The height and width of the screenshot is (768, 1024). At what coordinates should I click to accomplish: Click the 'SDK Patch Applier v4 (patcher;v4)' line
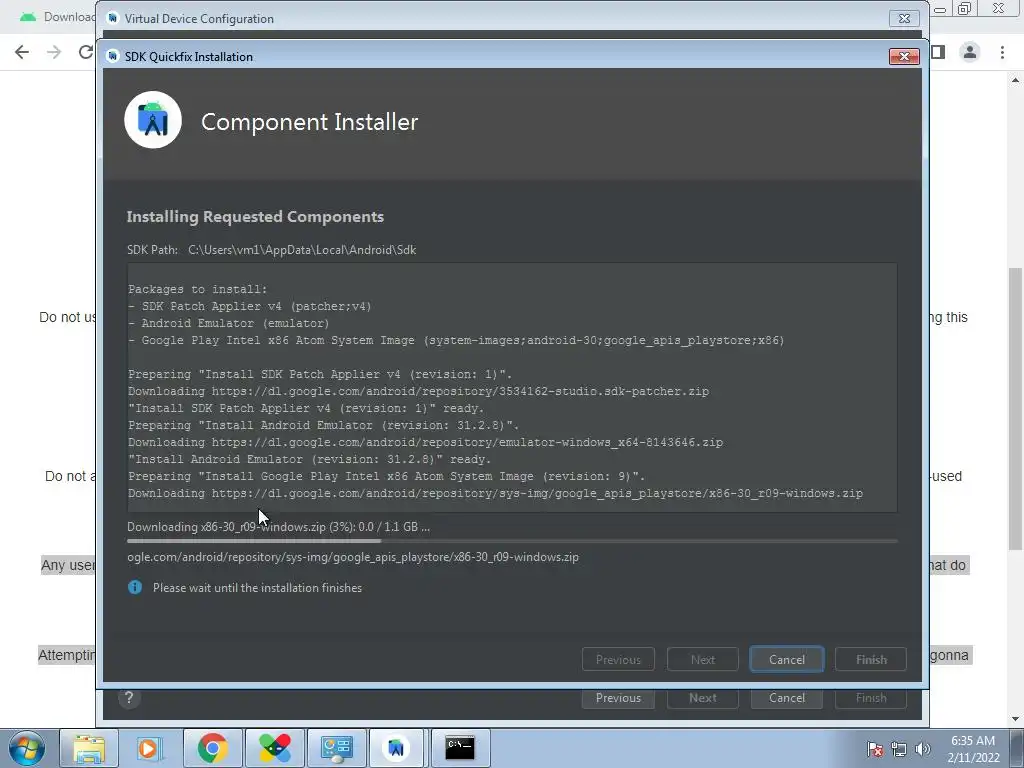[249, 306]
